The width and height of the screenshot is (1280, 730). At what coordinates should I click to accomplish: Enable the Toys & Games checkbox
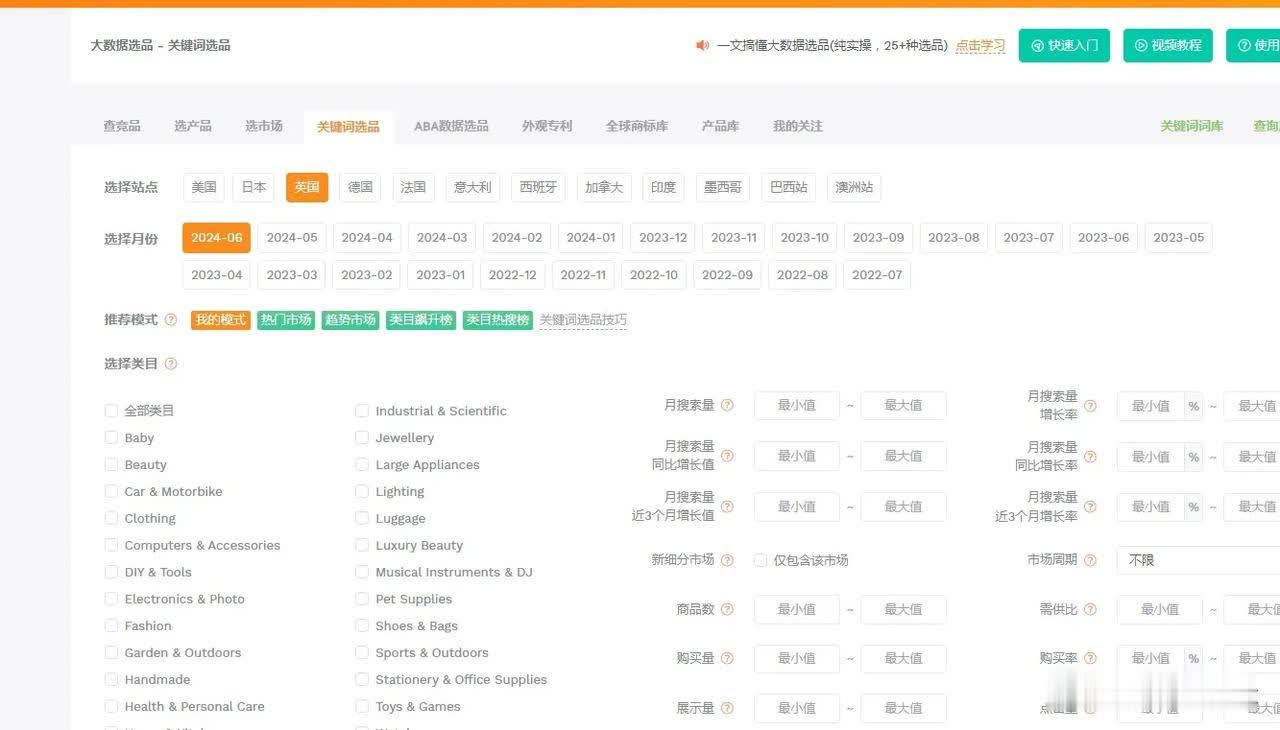click(x=362, y=706)
